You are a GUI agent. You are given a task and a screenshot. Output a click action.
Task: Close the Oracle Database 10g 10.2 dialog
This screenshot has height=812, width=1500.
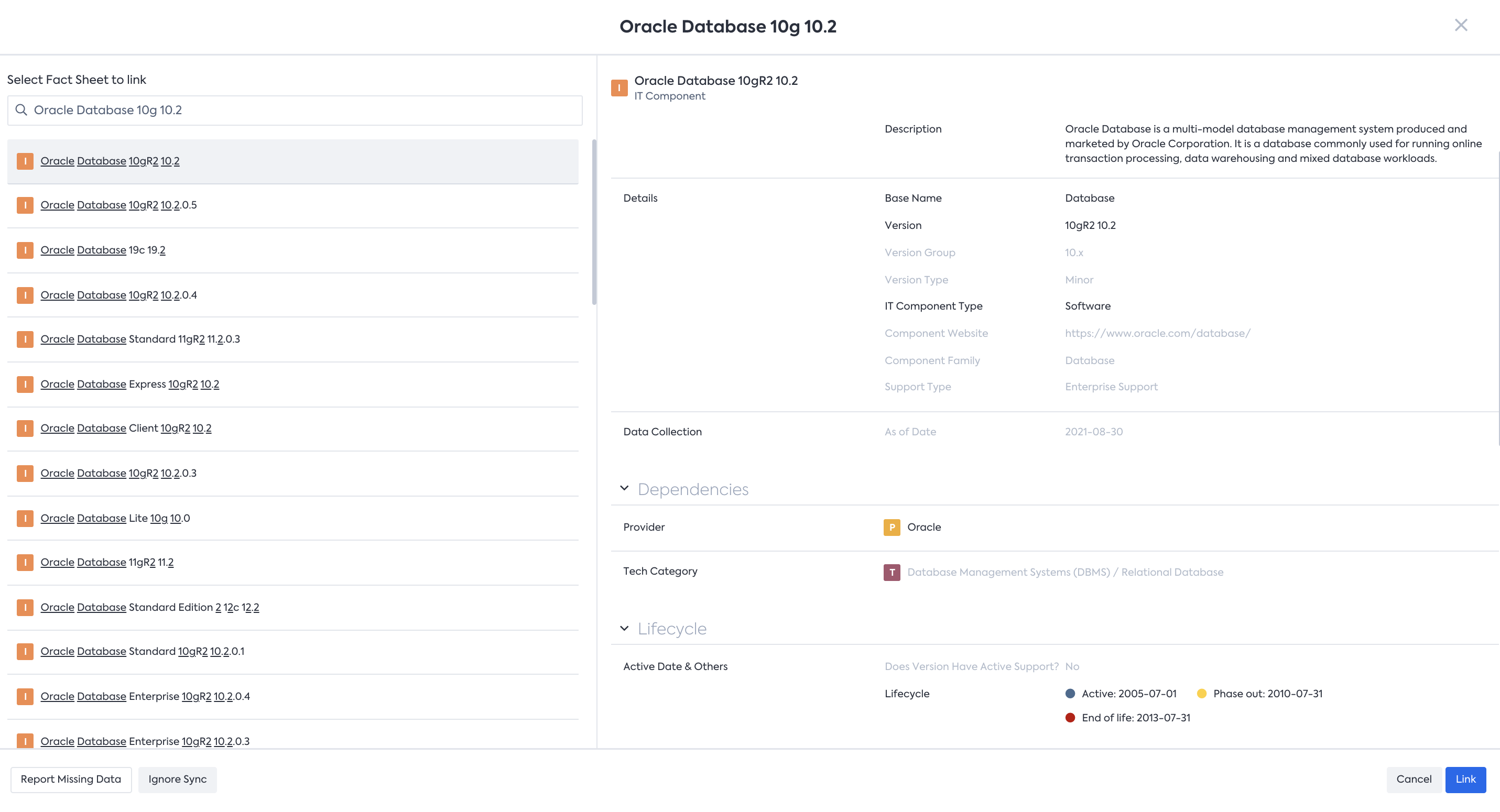pyautogui.click(x=1460, y=25)
